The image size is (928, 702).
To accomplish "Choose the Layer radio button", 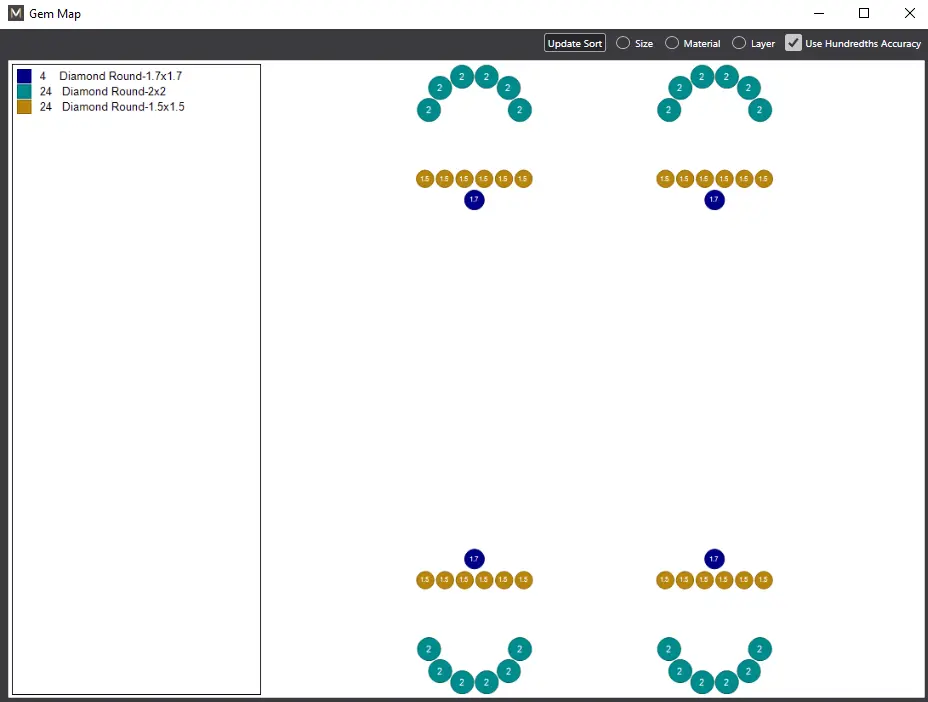I will (739, 43).
